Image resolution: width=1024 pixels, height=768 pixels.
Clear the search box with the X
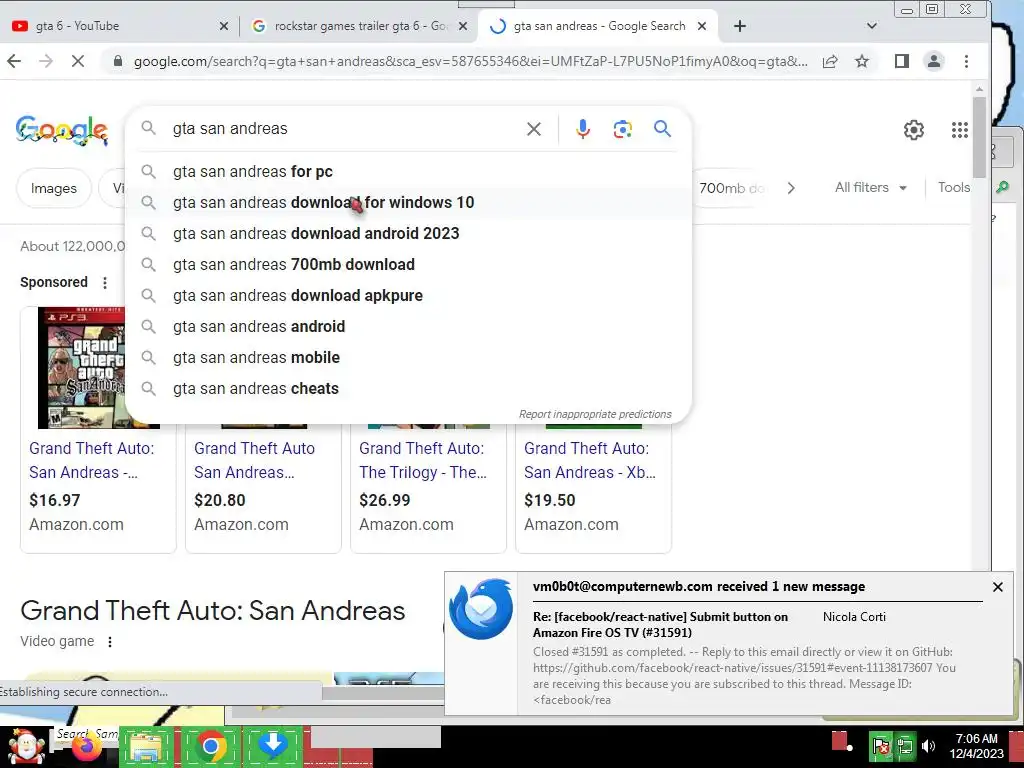pyautogui.click(x=534, y=129)
